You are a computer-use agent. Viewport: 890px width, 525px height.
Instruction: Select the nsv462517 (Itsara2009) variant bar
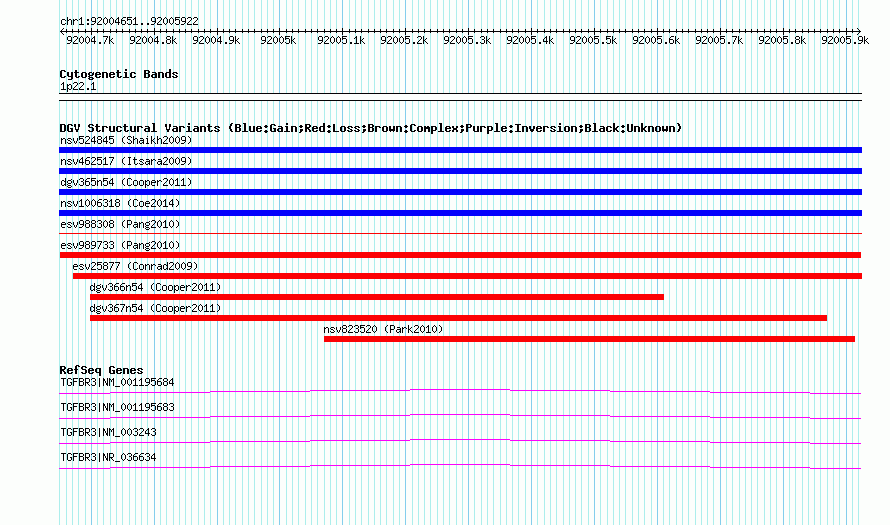coord(460,171)
